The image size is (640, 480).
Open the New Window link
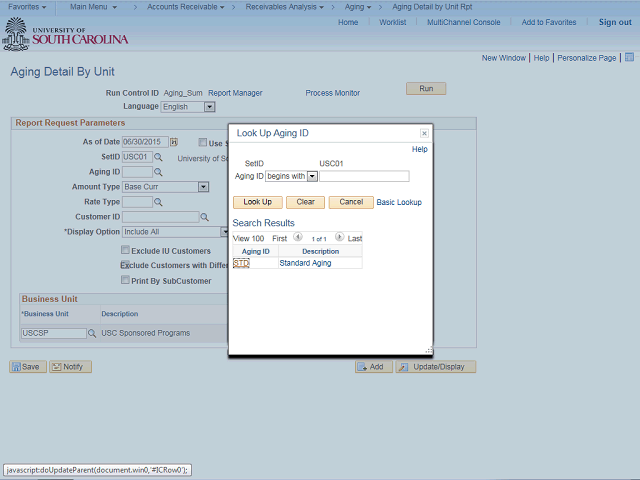(x=504, y=58)
